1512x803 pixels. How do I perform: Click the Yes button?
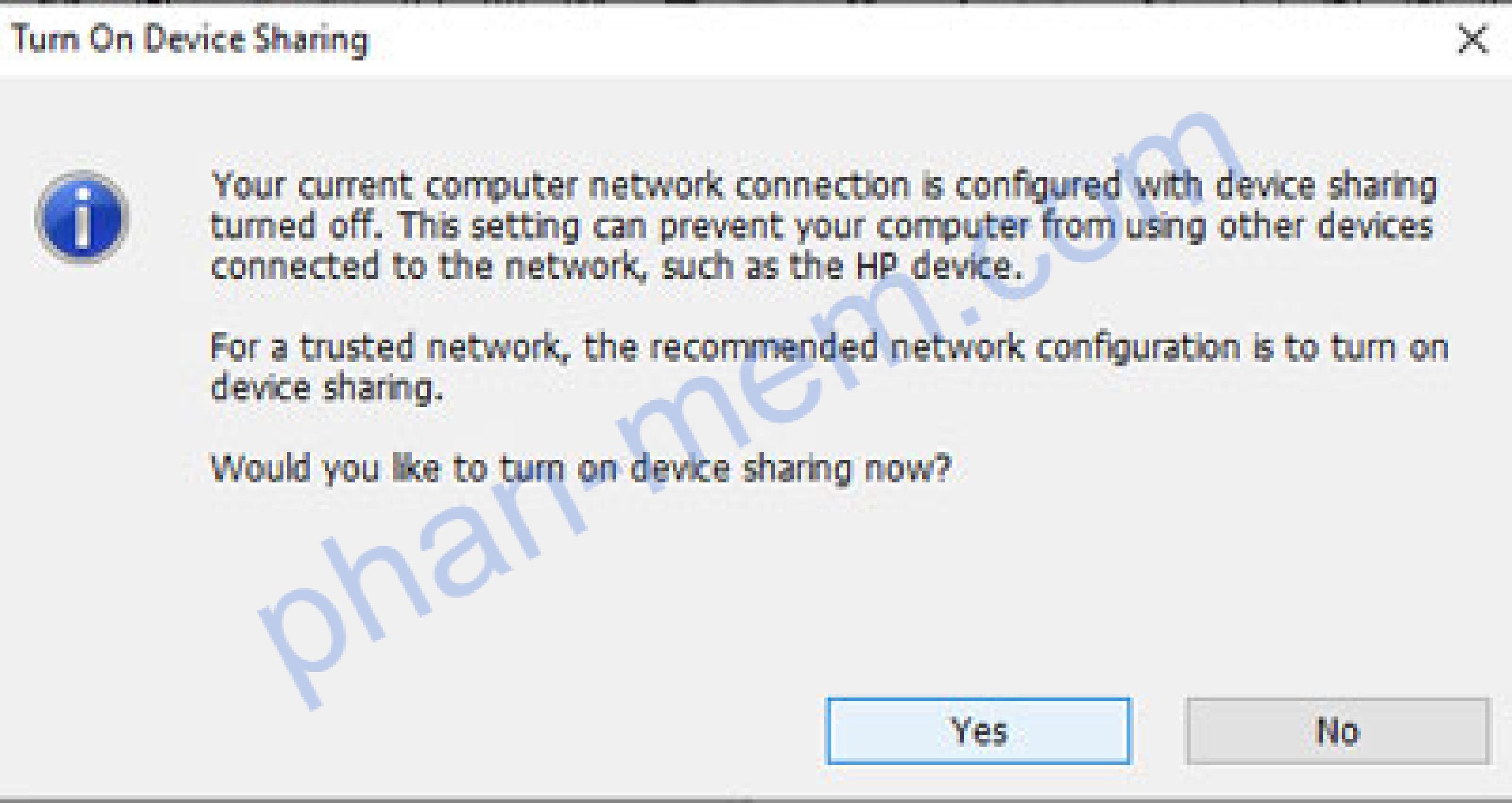tap(979, 731)
